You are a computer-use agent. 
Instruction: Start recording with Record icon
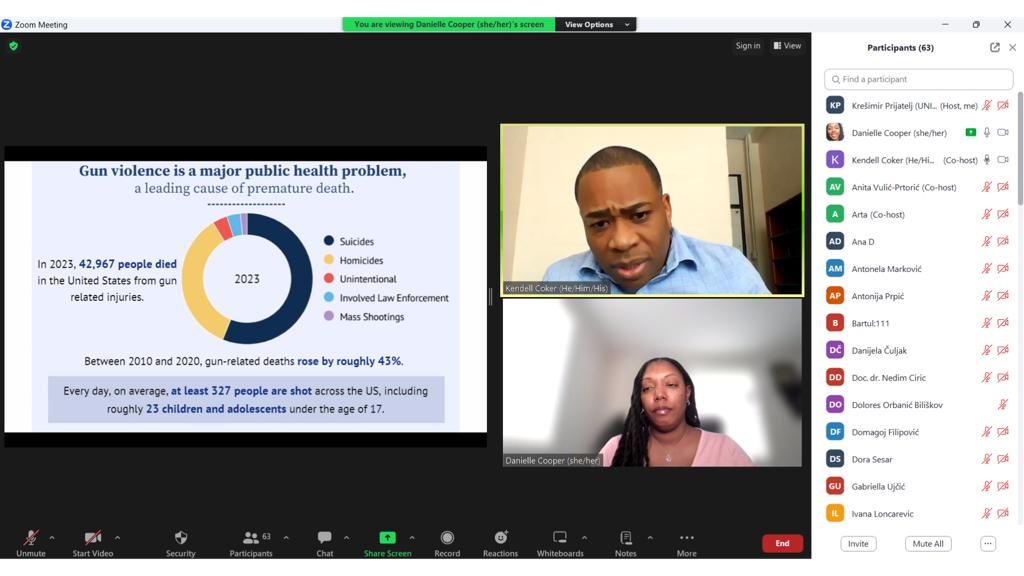point(447,538)
